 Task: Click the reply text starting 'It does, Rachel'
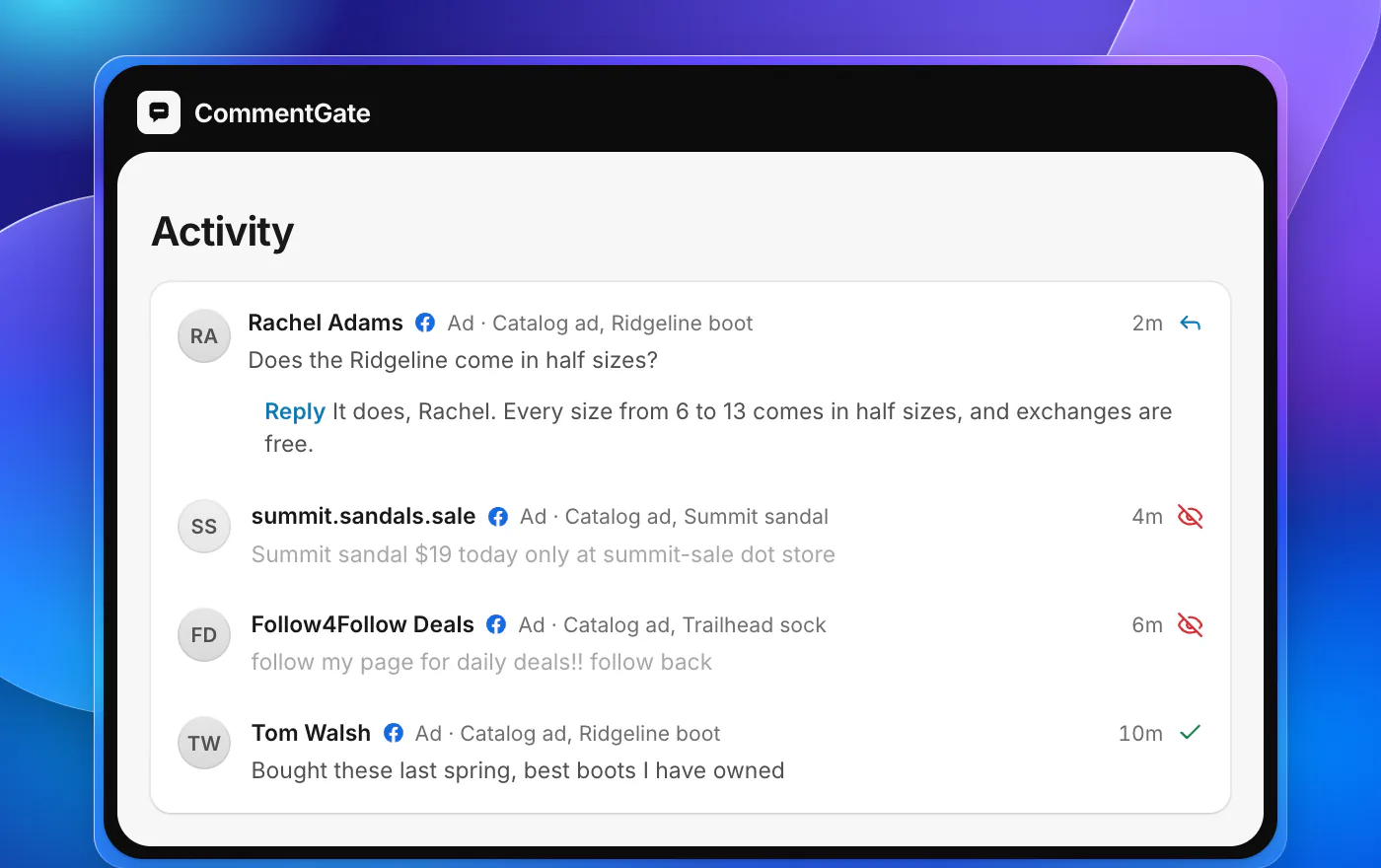[x=718, y=428]
